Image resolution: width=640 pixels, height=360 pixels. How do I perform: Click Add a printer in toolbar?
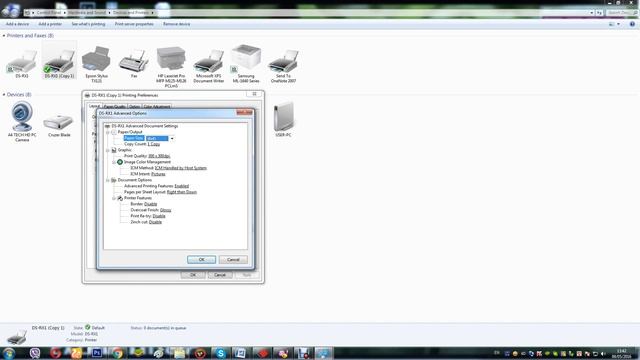(50, 24)
